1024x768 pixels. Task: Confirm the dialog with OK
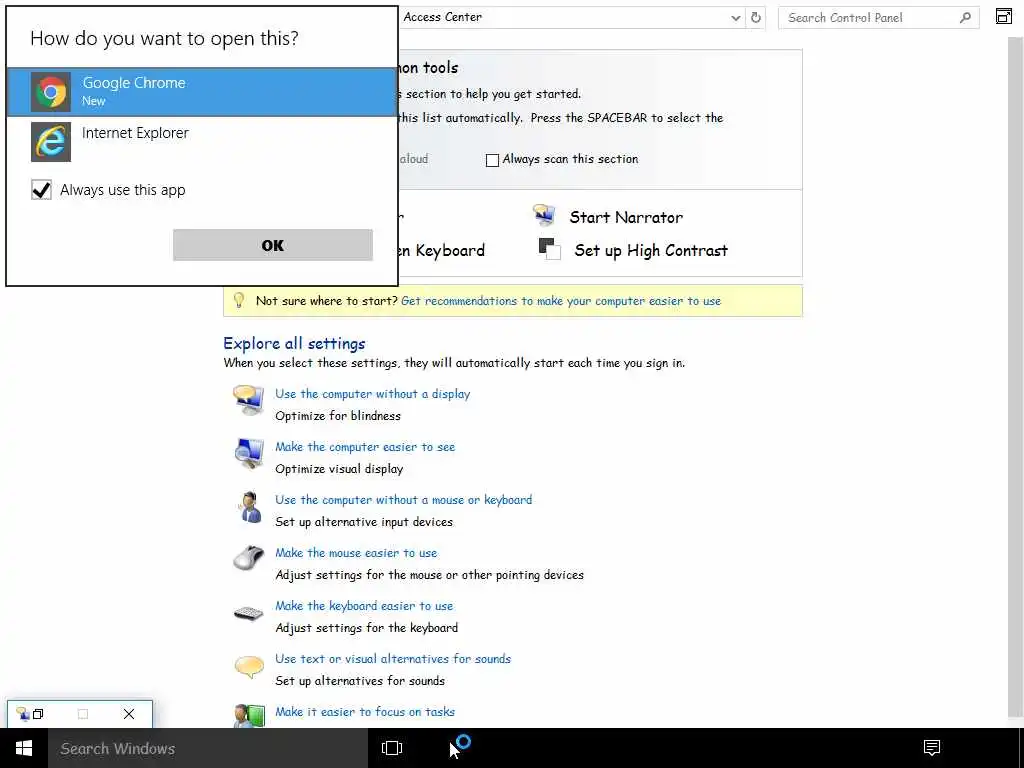[x=272, y=245]
